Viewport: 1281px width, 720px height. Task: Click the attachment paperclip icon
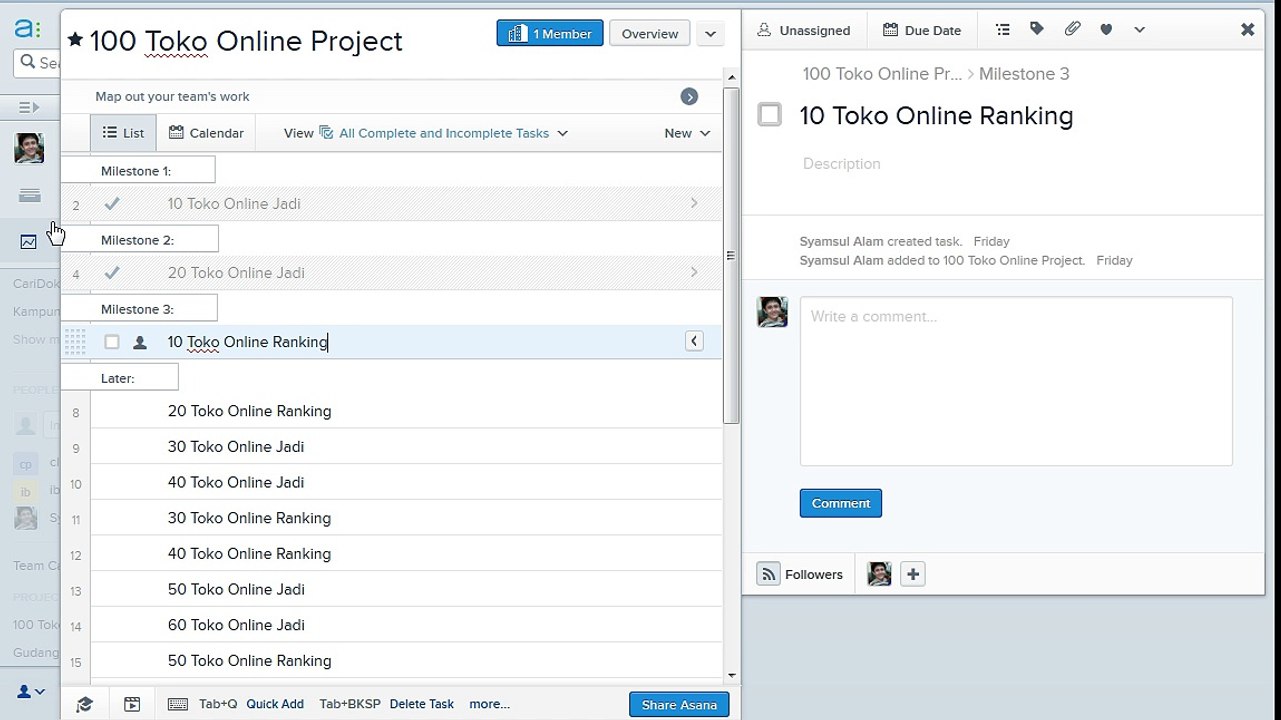(x=1072, y=30)
